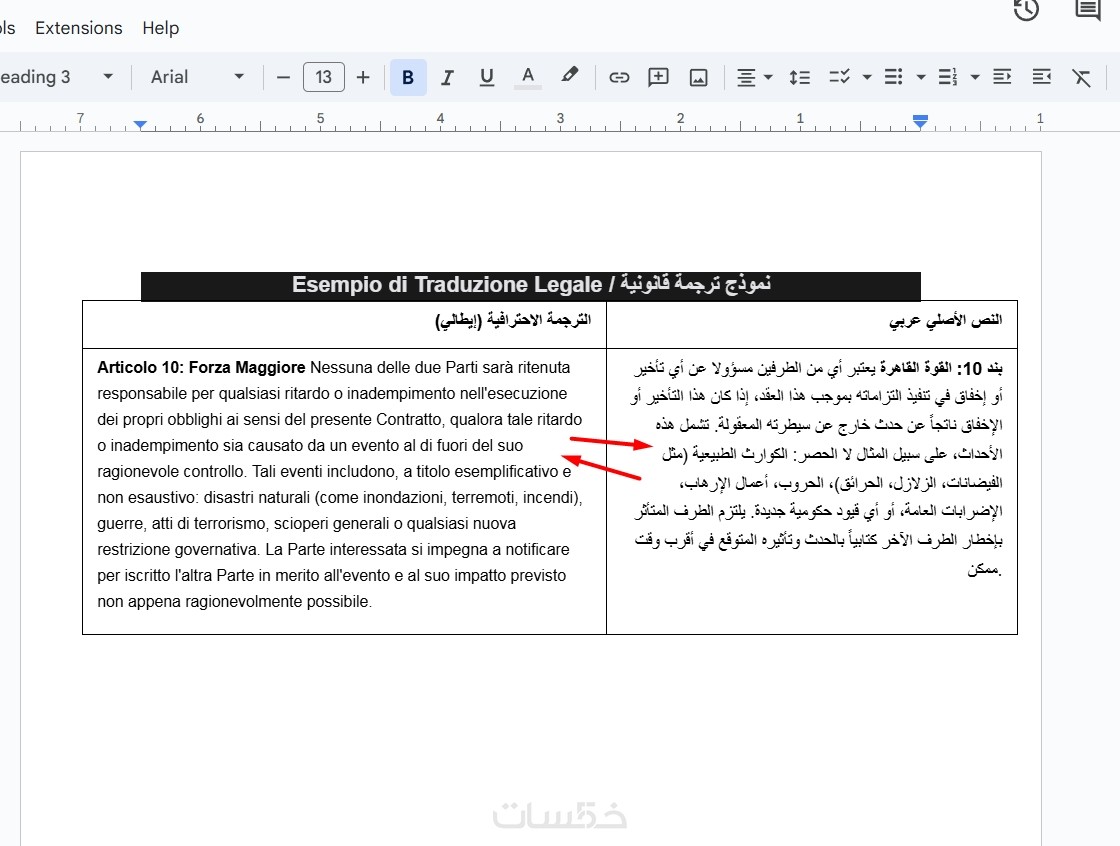Click the text 'Articolo 10: Forza Maggiore'
This screenshot has width=1120, height=846.
(x=201, y=367)
